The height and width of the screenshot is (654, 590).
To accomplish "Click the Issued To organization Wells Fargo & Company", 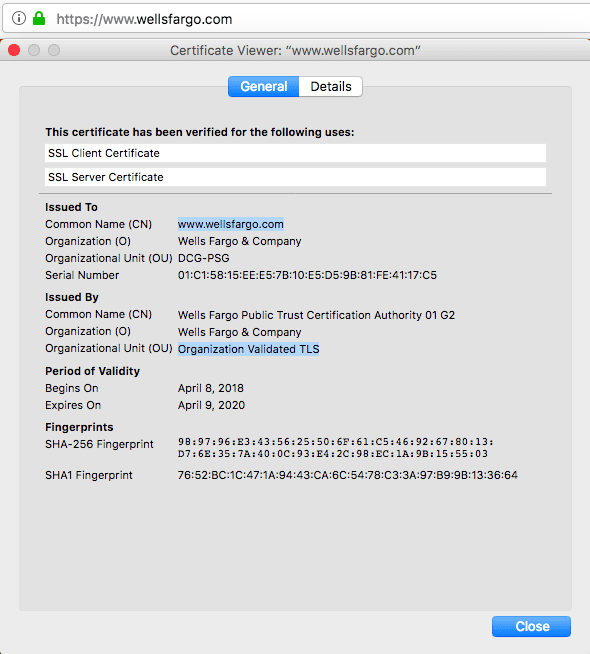I will [239, 241].
